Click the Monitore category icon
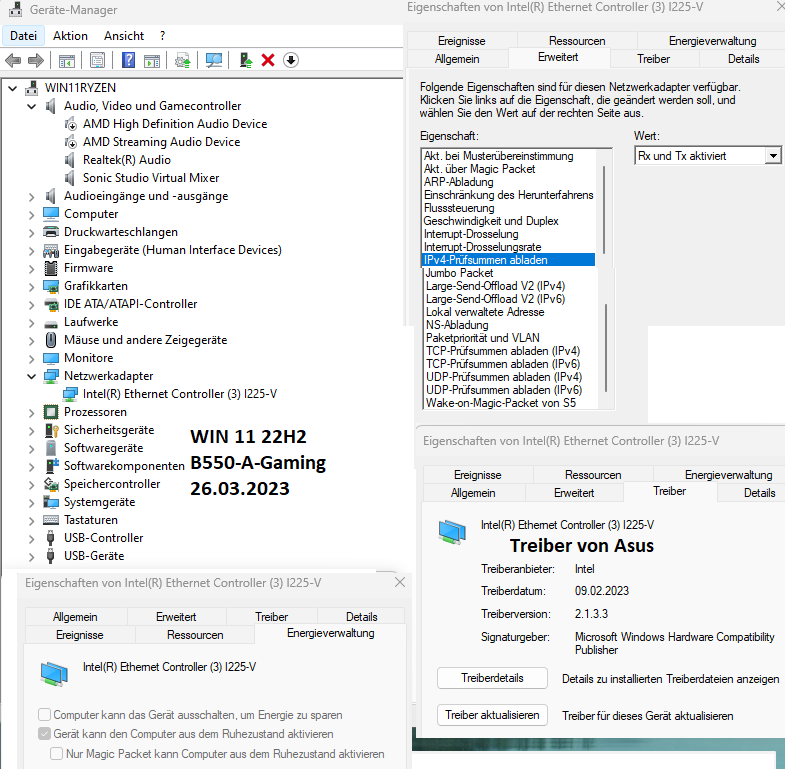The height and width of the screenshot is (769, 785). click(x=51, y=358)
